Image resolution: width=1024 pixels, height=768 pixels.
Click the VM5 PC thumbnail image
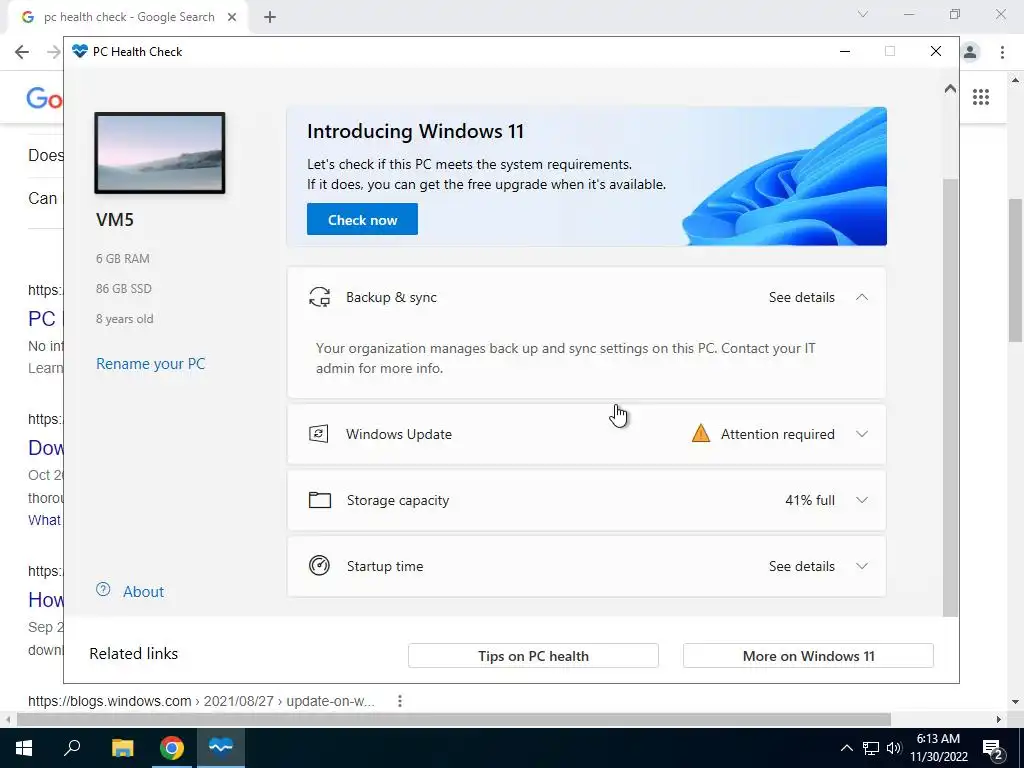pos(160,153)
